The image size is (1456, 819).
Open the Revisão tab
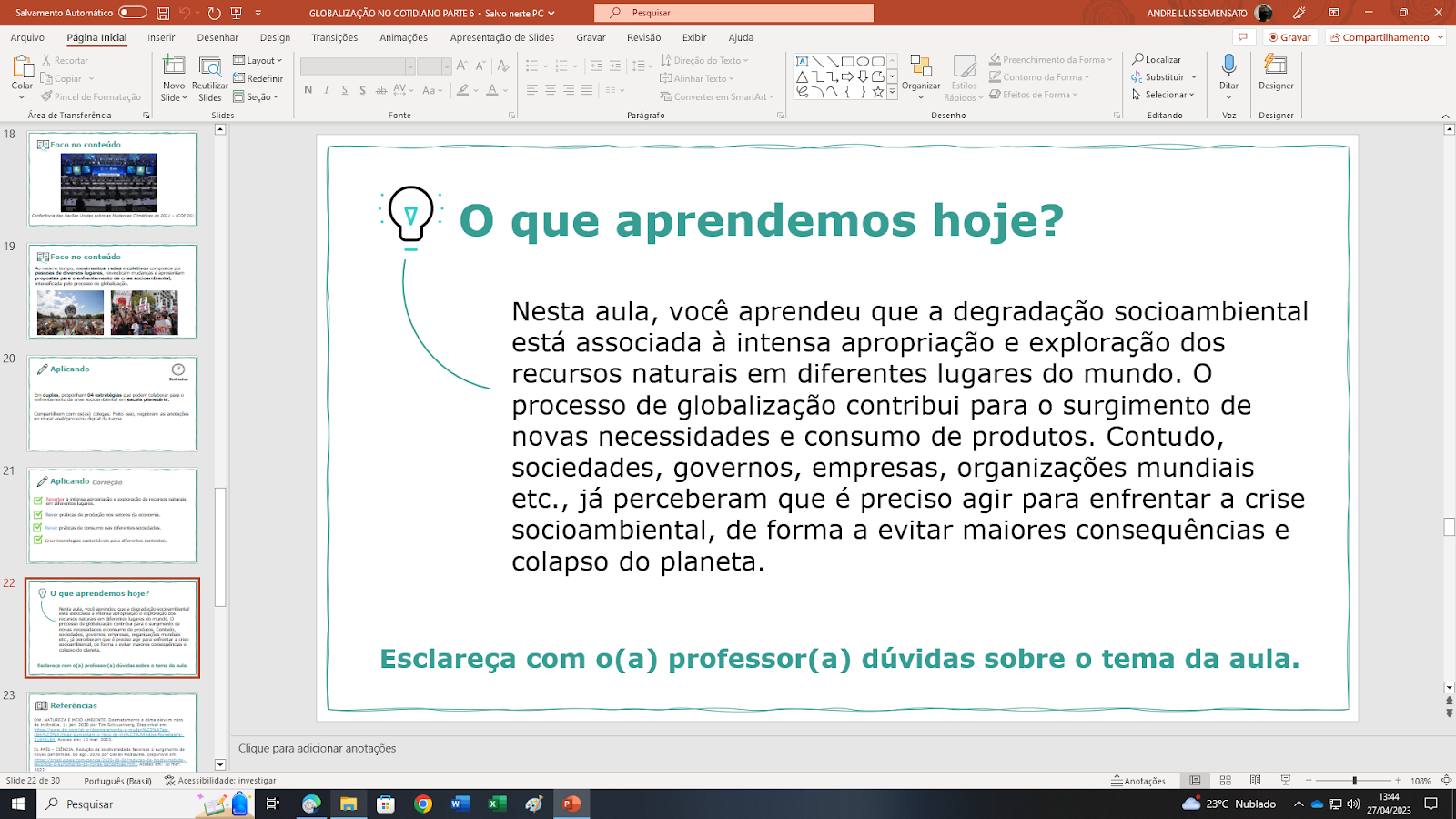[643, 37]
